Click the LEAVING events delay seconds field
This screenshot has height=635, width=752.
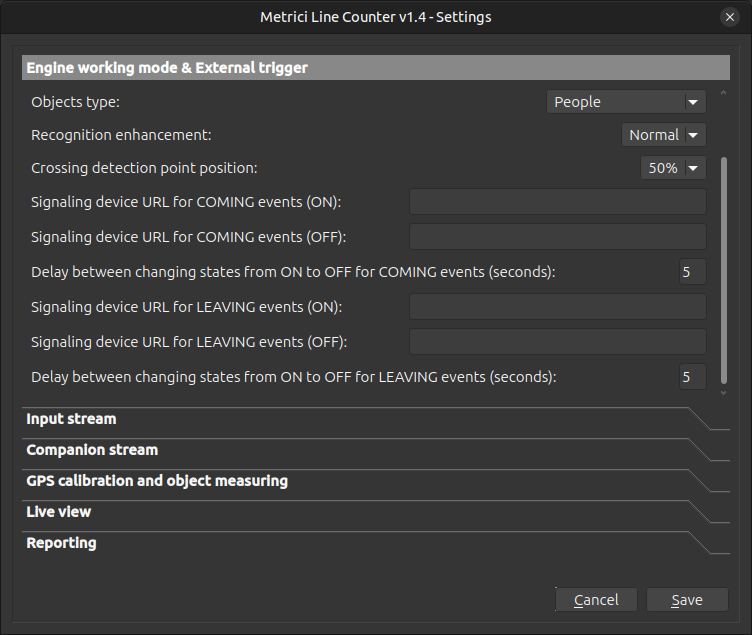tap(693, 376)
